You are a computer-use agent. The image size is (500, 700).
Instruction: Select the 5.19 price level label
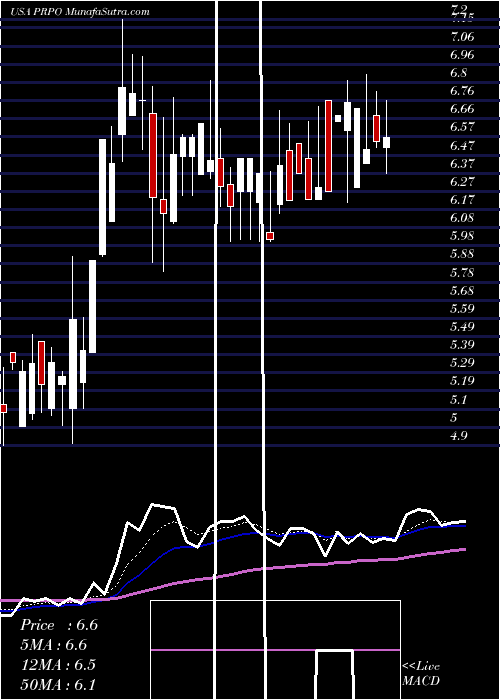coord(462,381)
